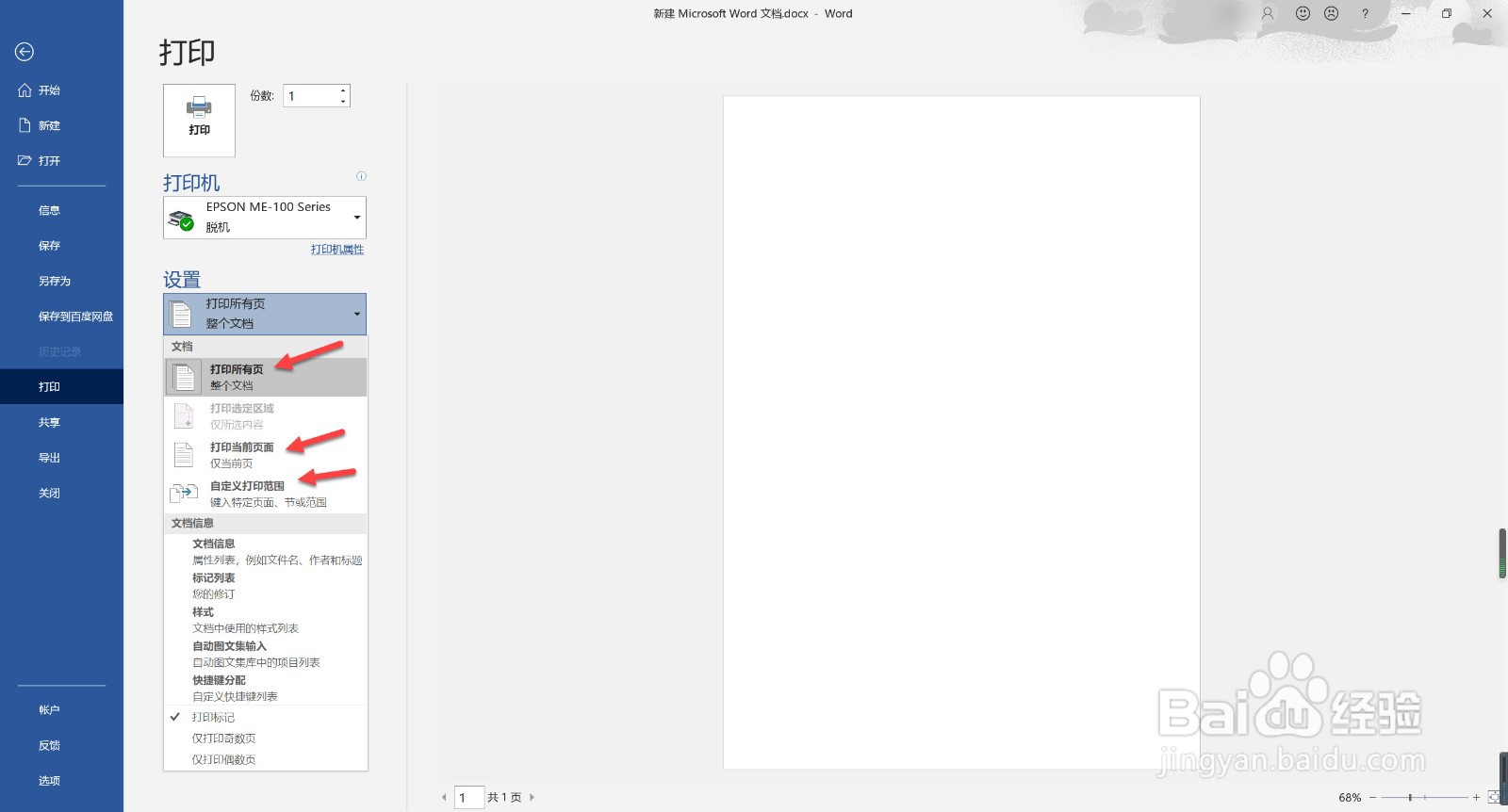Select 仅打印偶数页 option
Screen dimensions: 1508x812
(265, 759)
